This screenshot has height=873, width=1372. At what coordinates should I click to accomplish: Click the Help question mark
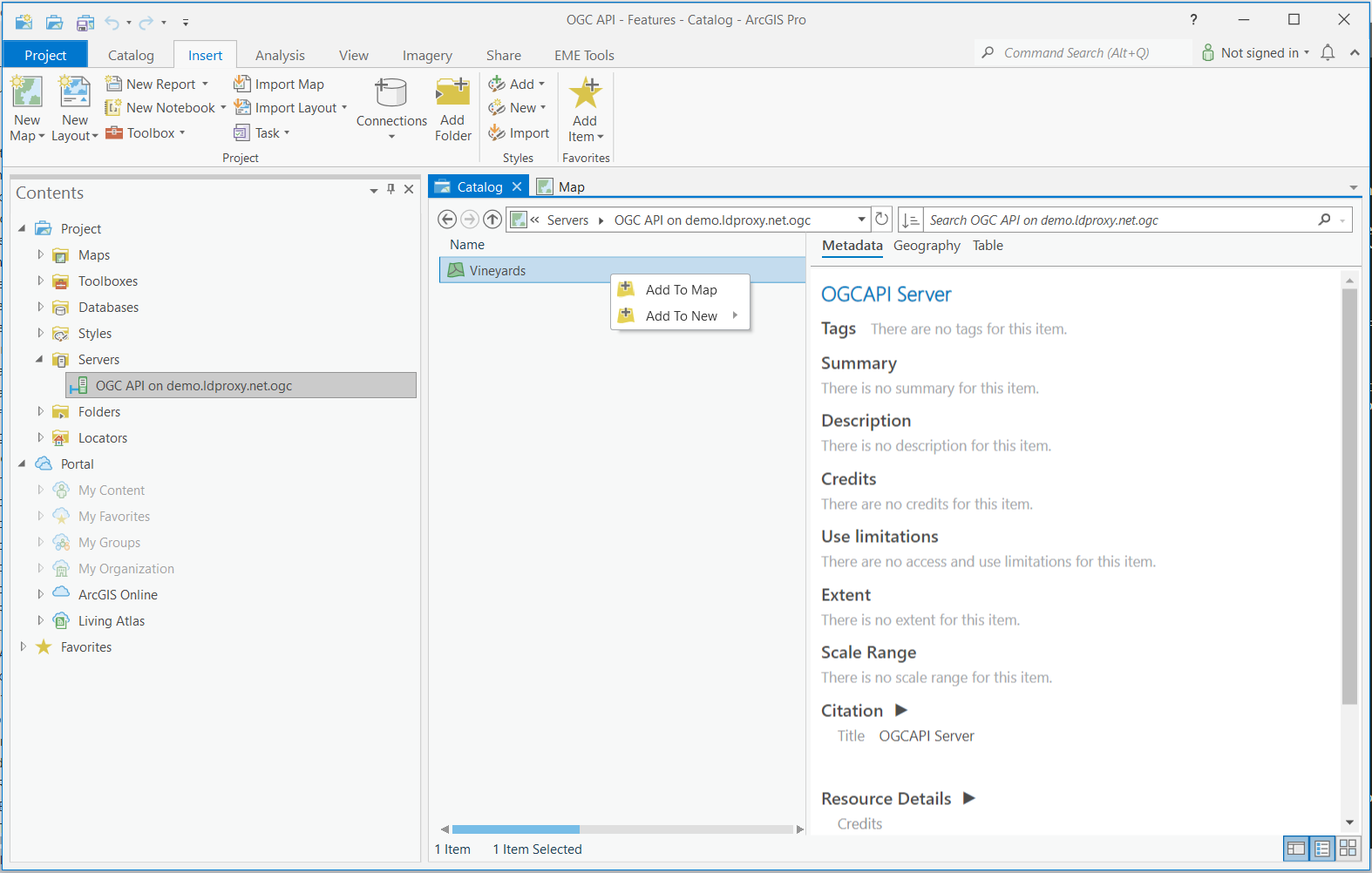click(x=1193, y=19)
